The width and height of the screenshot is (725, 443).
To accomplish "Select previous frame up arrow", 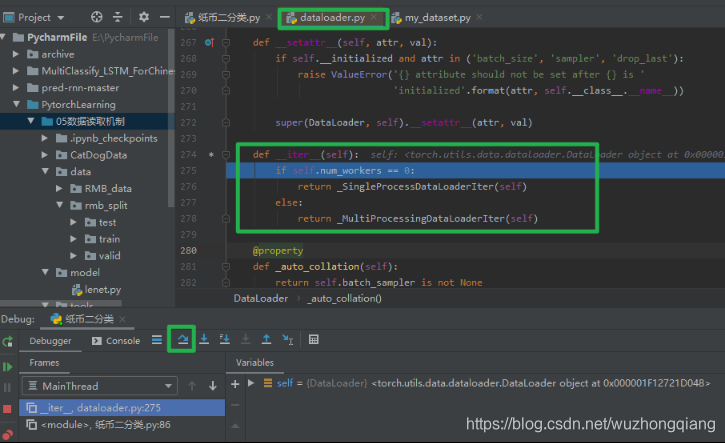I will pyautogui.click(x=192, y=386).
